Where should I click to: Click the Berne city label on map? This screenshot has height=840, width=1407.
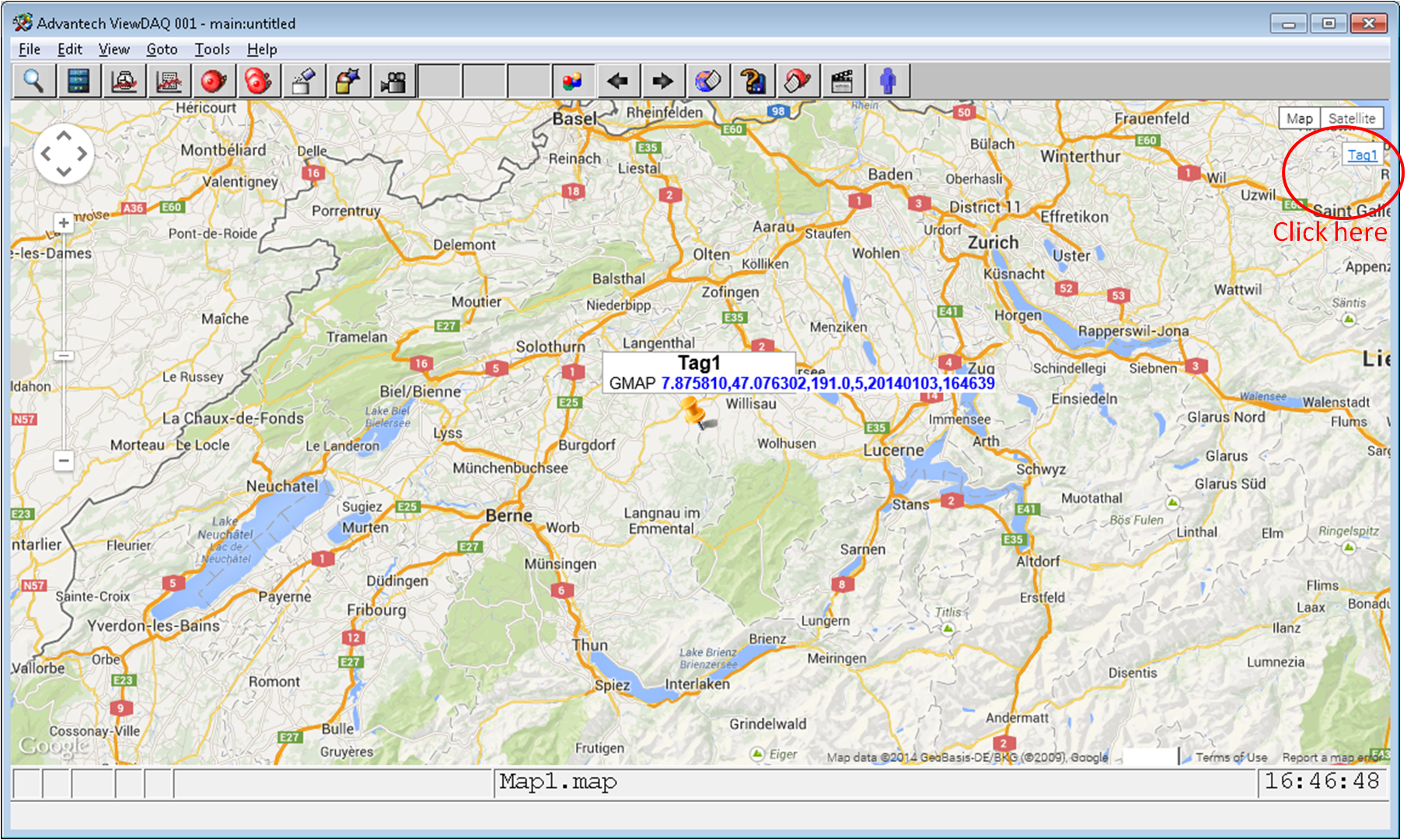509,515
